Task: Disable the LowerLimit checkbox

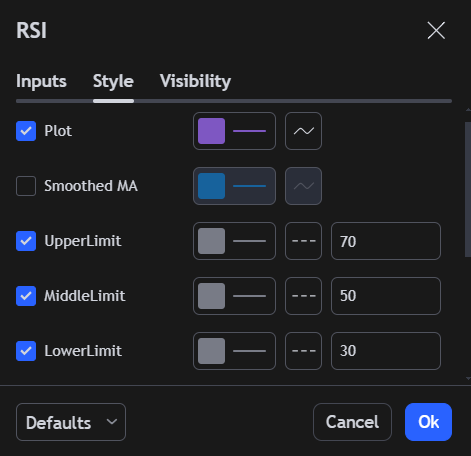Action: [x=26, y=351]
